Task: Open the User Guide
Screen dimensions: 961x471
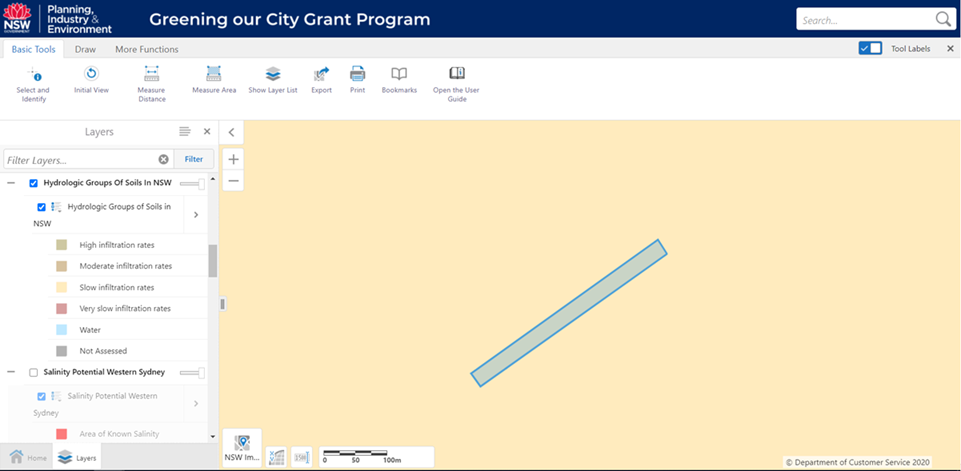Action: click(x=456, y=85)
